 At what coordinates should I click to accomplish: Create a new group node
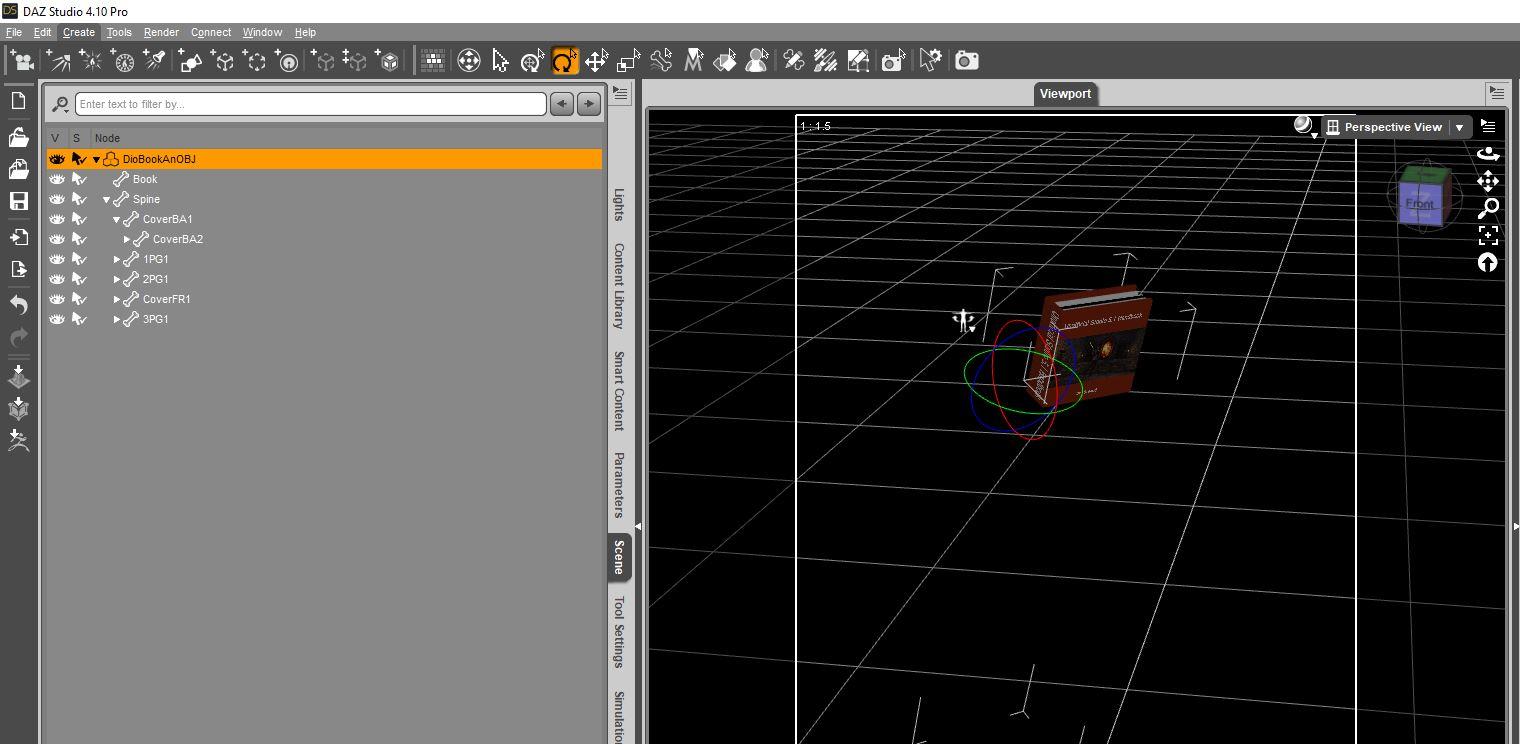(x=256, y=61)
